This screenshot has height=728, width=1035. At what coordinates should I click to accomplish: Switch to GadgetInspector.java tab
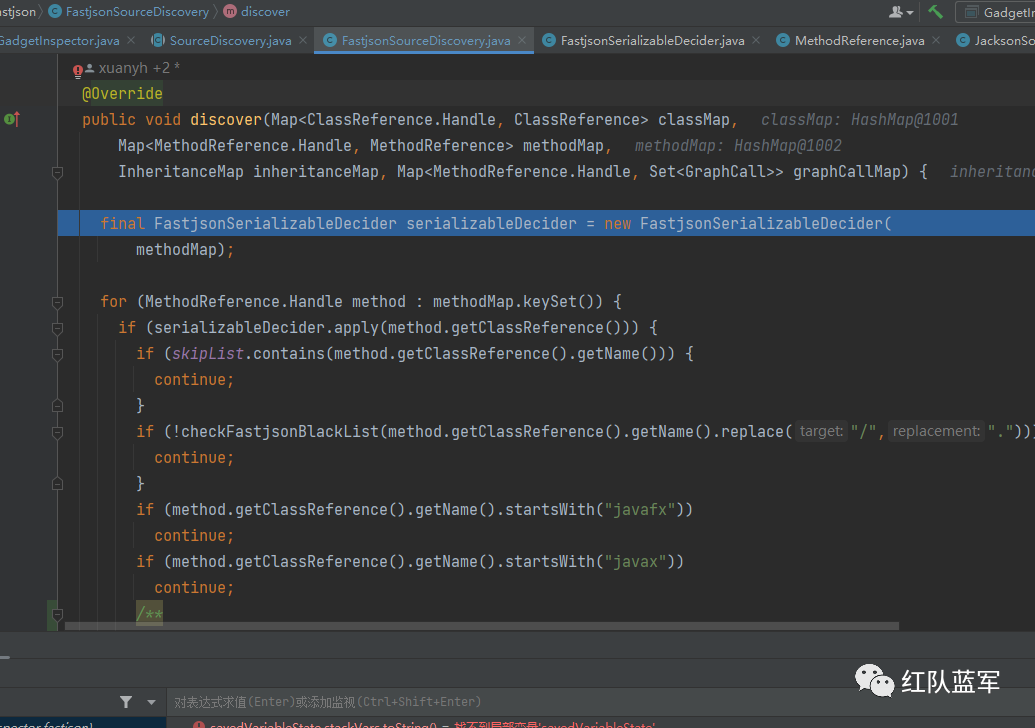pyautogui.click(x=59, y=40)
